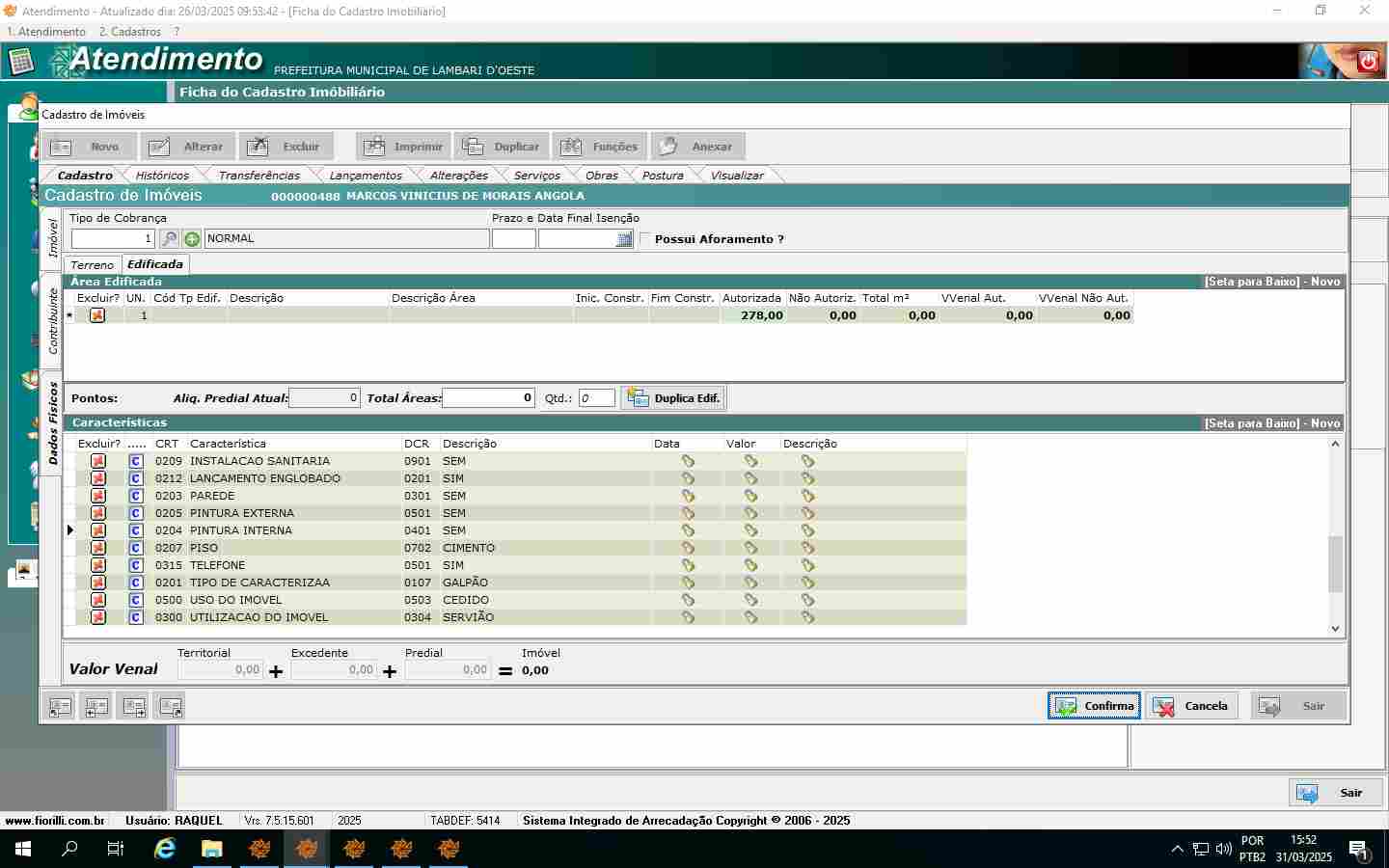This screenshot has width=1389, height=868.
Task: Click the green add icon next to NORMAL
Action: [x=192, y=239]
